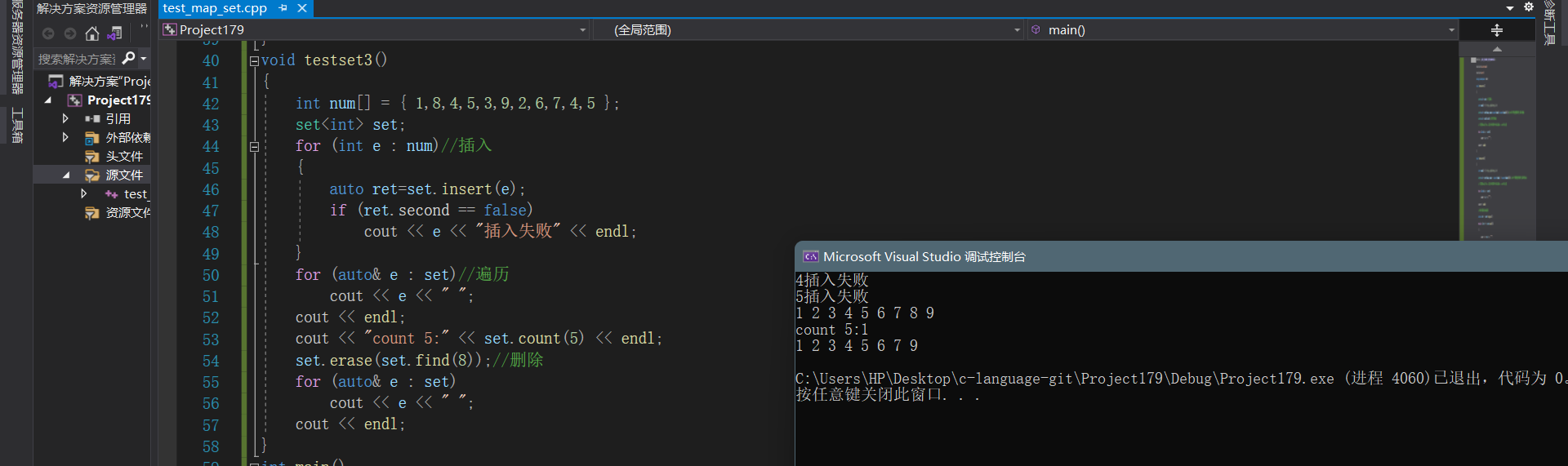Expand the test_ cpp file node
Viewport: 1568px width, 466px height.
point(83,193)
